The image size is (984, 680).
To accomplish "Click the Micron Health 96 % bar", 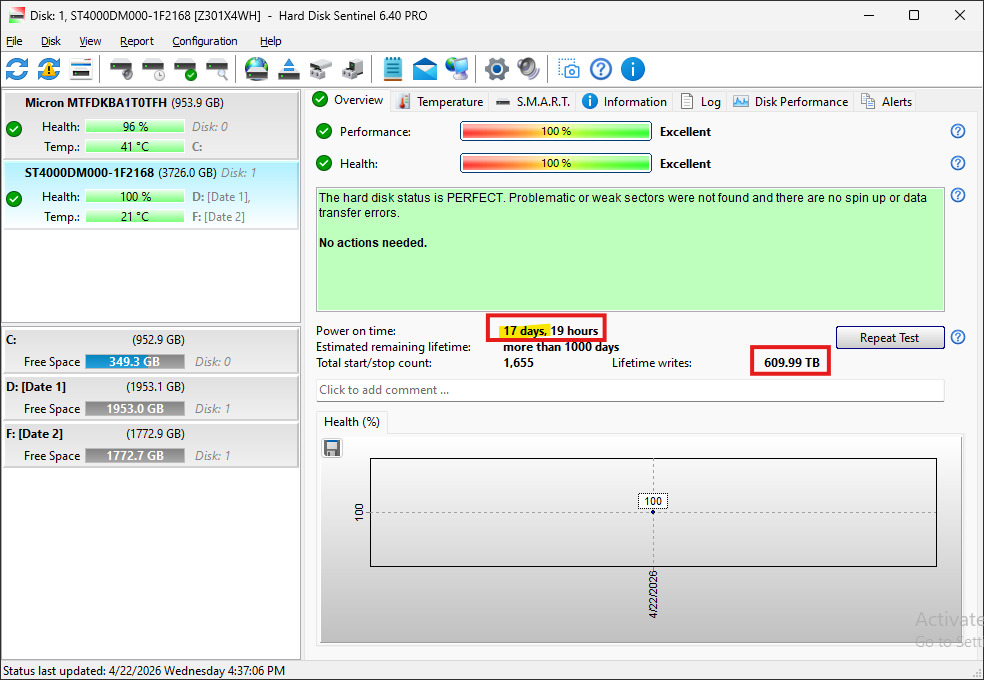I will [135, 127].
